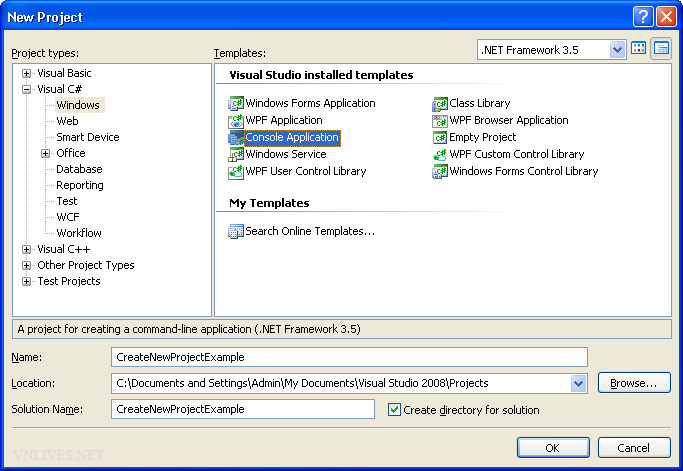683x471 pixels.
Task: Expand the Visual C++ tree node
Action: (27, 249)
